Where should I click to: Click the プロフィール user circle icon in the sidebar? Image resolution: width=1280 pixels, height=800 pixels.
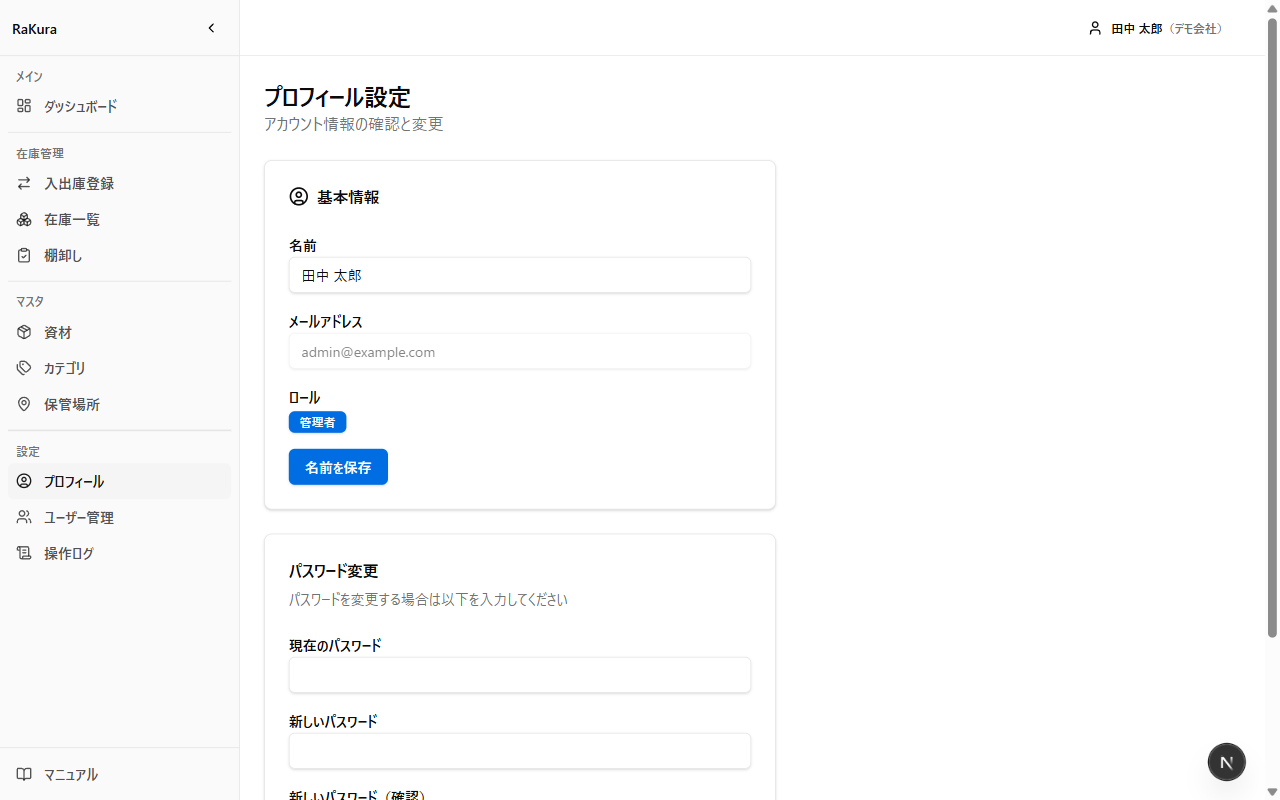[24, 482]
